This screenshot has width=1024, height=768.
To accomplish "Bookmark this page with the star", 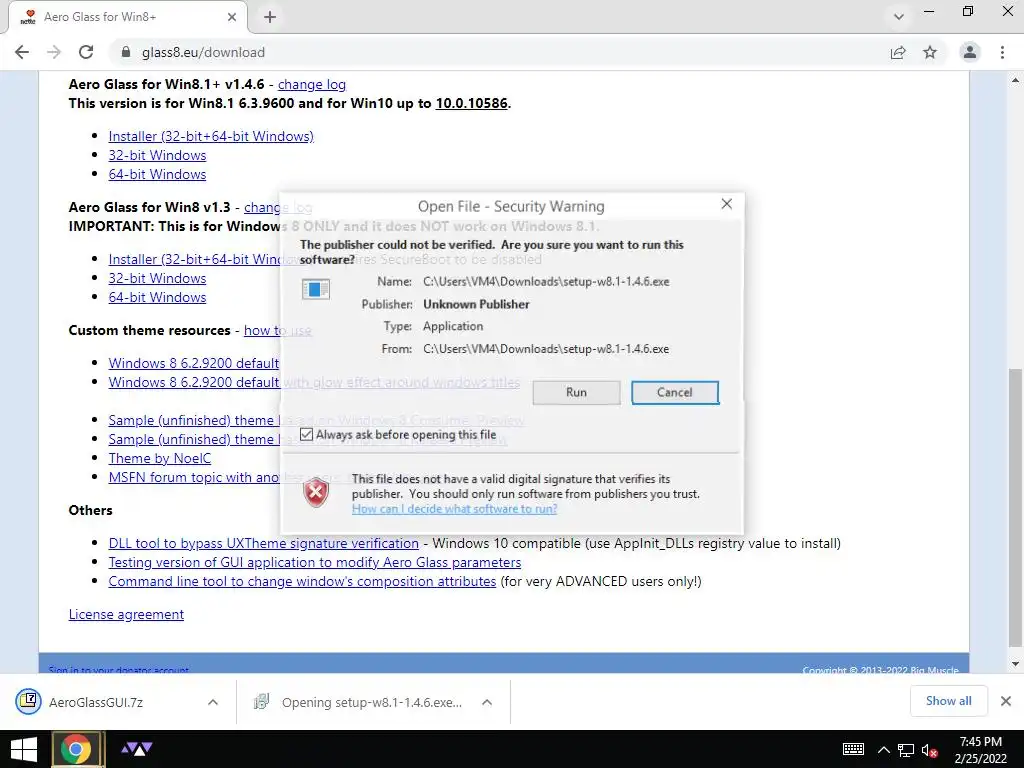I will [x=930, y=52].
